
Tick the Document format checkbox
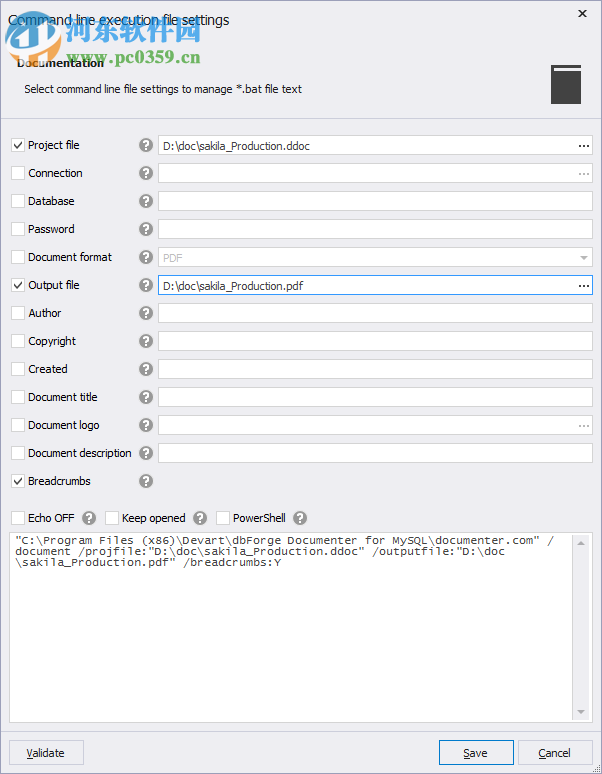(18, 257)
